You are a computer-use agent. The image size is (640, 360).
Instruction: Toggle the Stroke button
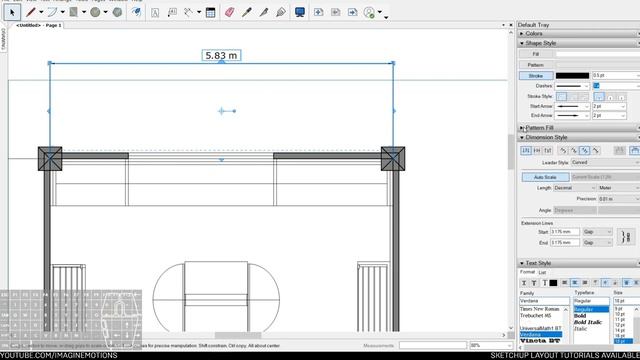click(x=536, y=76)
